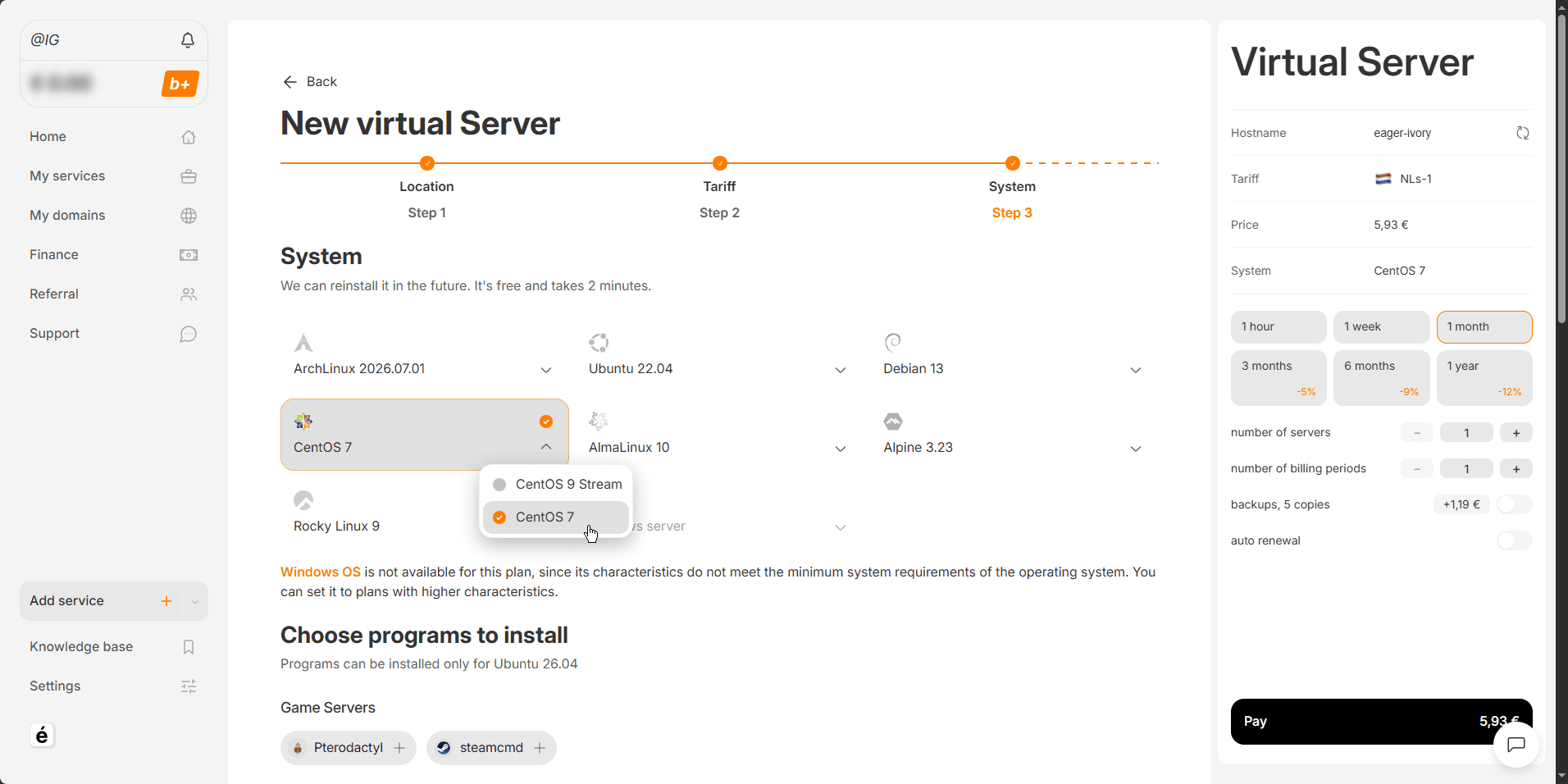Open the live chat floating button

[1516, 745]
